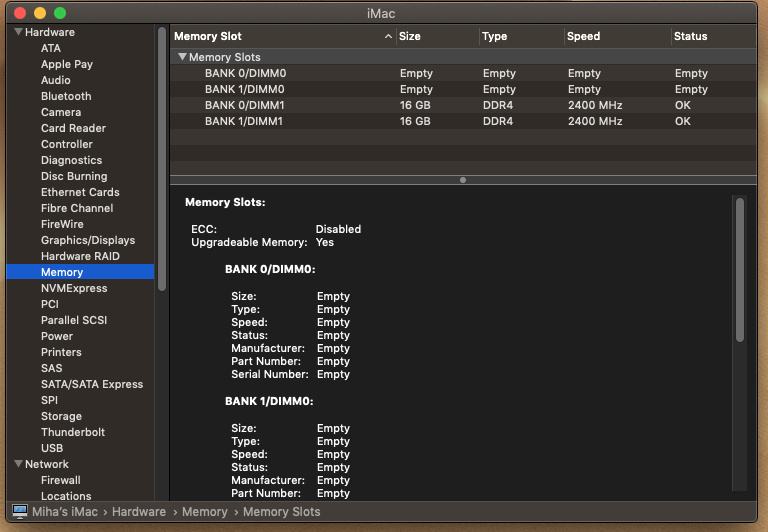Select Diagnostics in the sidebar
768x532 pixels.
(x=72, y=160)
